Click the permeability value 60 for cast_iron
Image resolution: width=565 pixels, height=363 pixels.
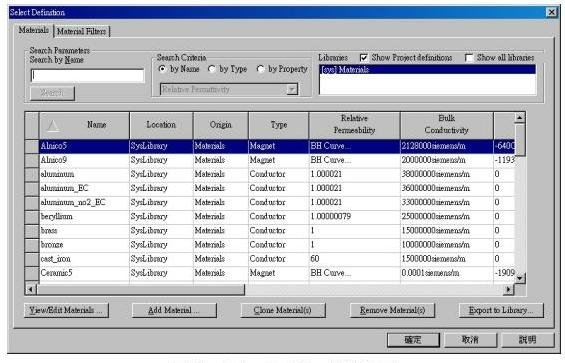pyautogui.click(x=355, y=259)
